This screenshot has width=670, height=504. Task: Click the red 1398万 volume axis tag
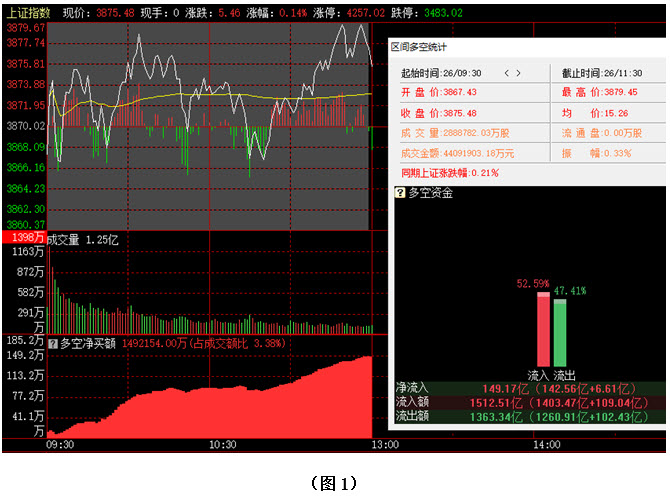point(22,238)
